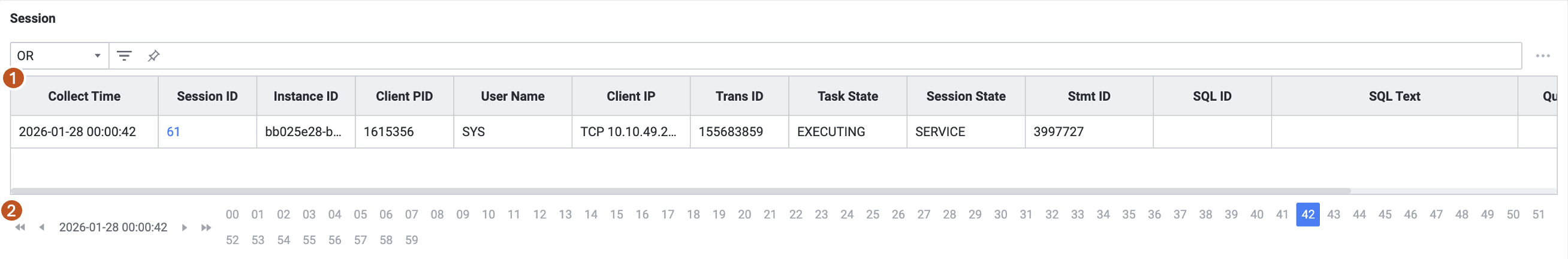Open session ID 61 link
The image size is (1568, 259).
click(x=173, y=132)
